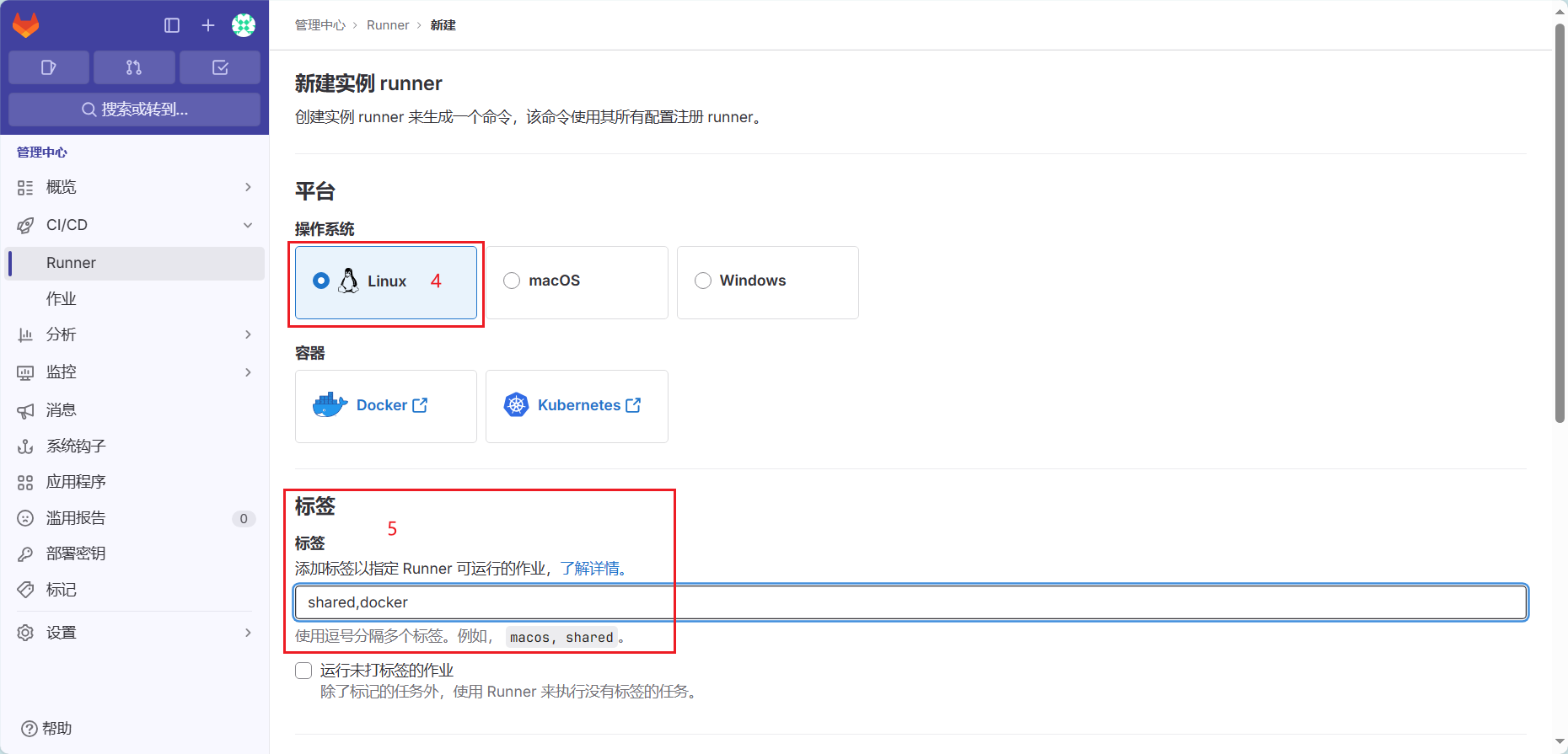Click the 新建实例 runner heading
The height and width of the screenshot is (754, 1568).
368,83
